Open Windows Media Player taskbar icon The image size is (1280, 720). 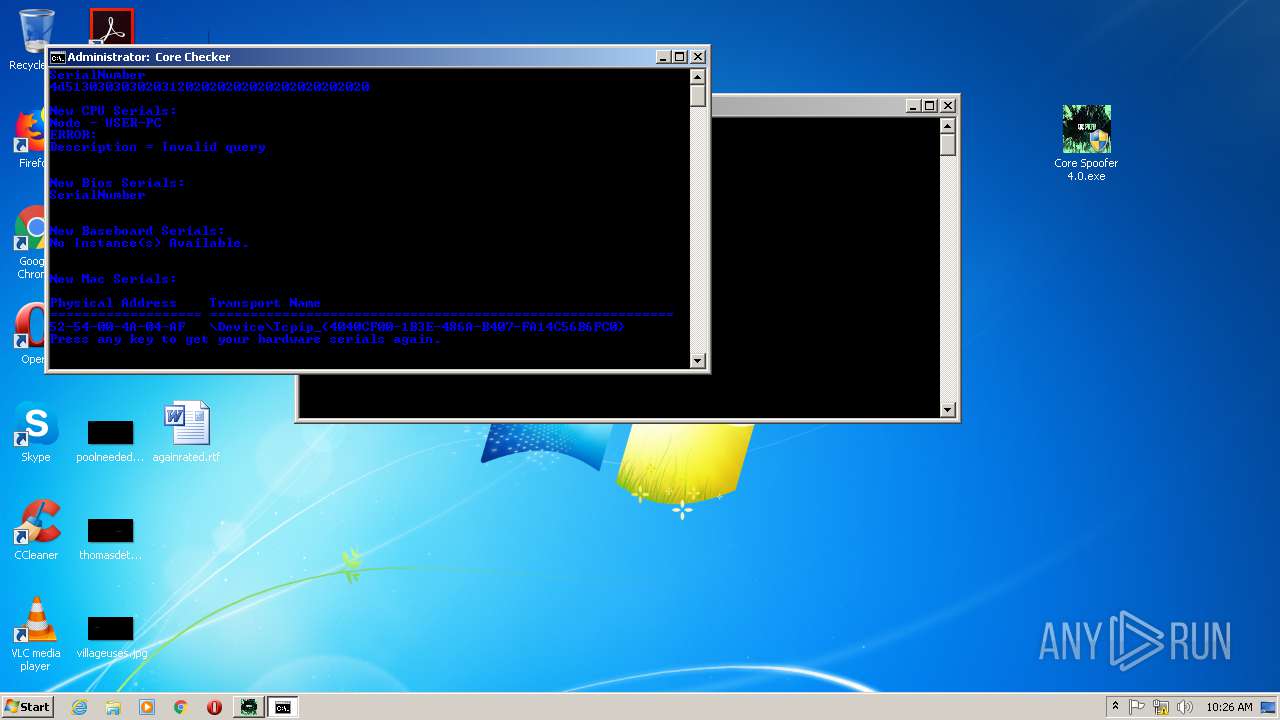click(147, 707)
